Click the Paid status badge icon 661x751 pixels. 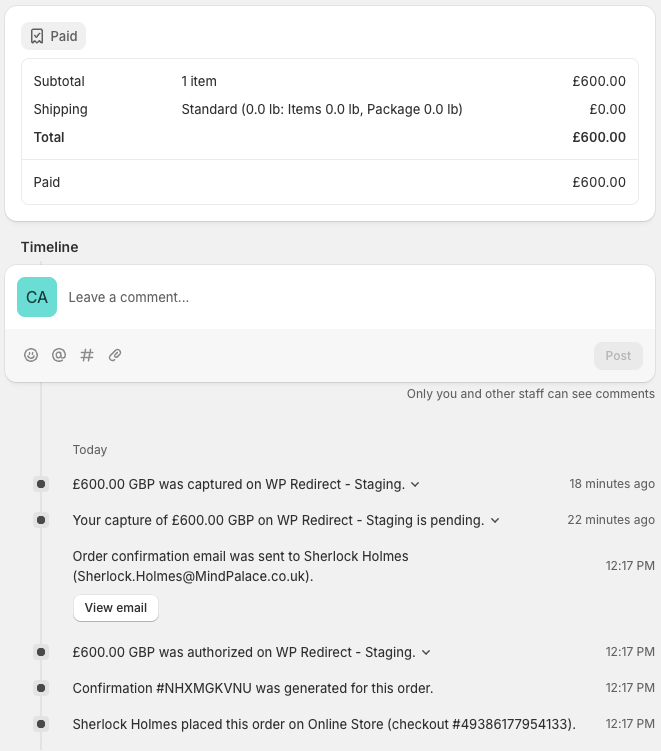coord(37,36)
